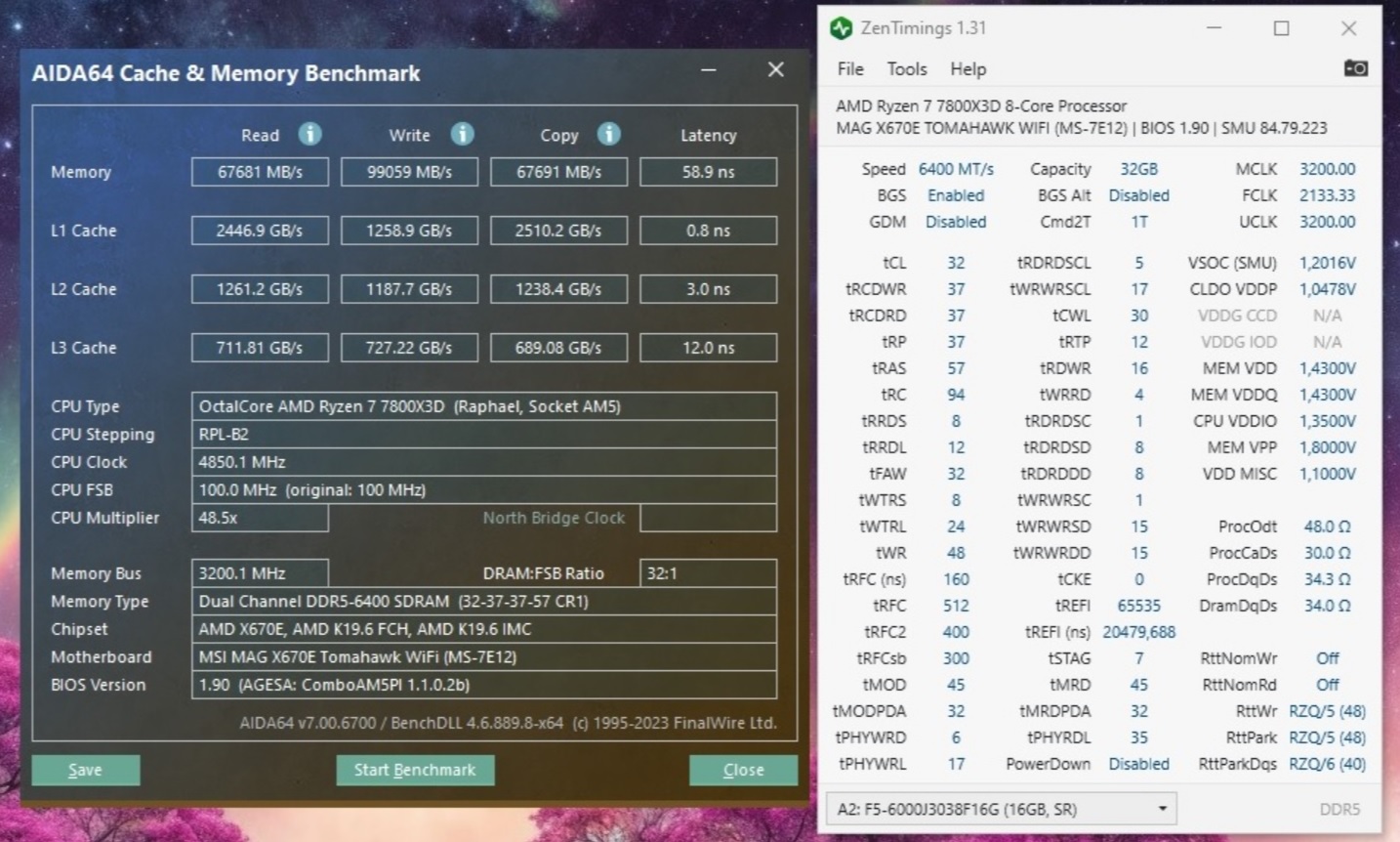Click Memory Latency value 58.9 ns
Viewport: 1400px width, 842px height.
point(709,172)
